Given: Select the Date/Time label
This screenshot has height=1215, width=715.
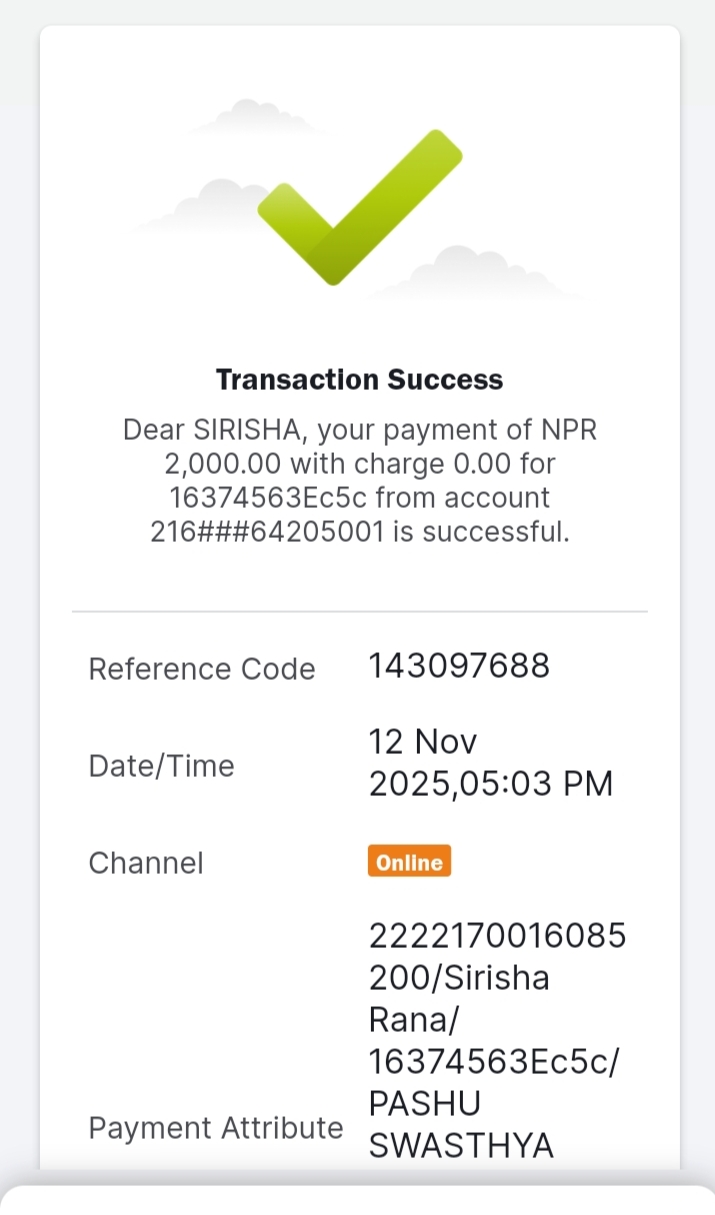Looking at the screenshot, I should point(162,766).
